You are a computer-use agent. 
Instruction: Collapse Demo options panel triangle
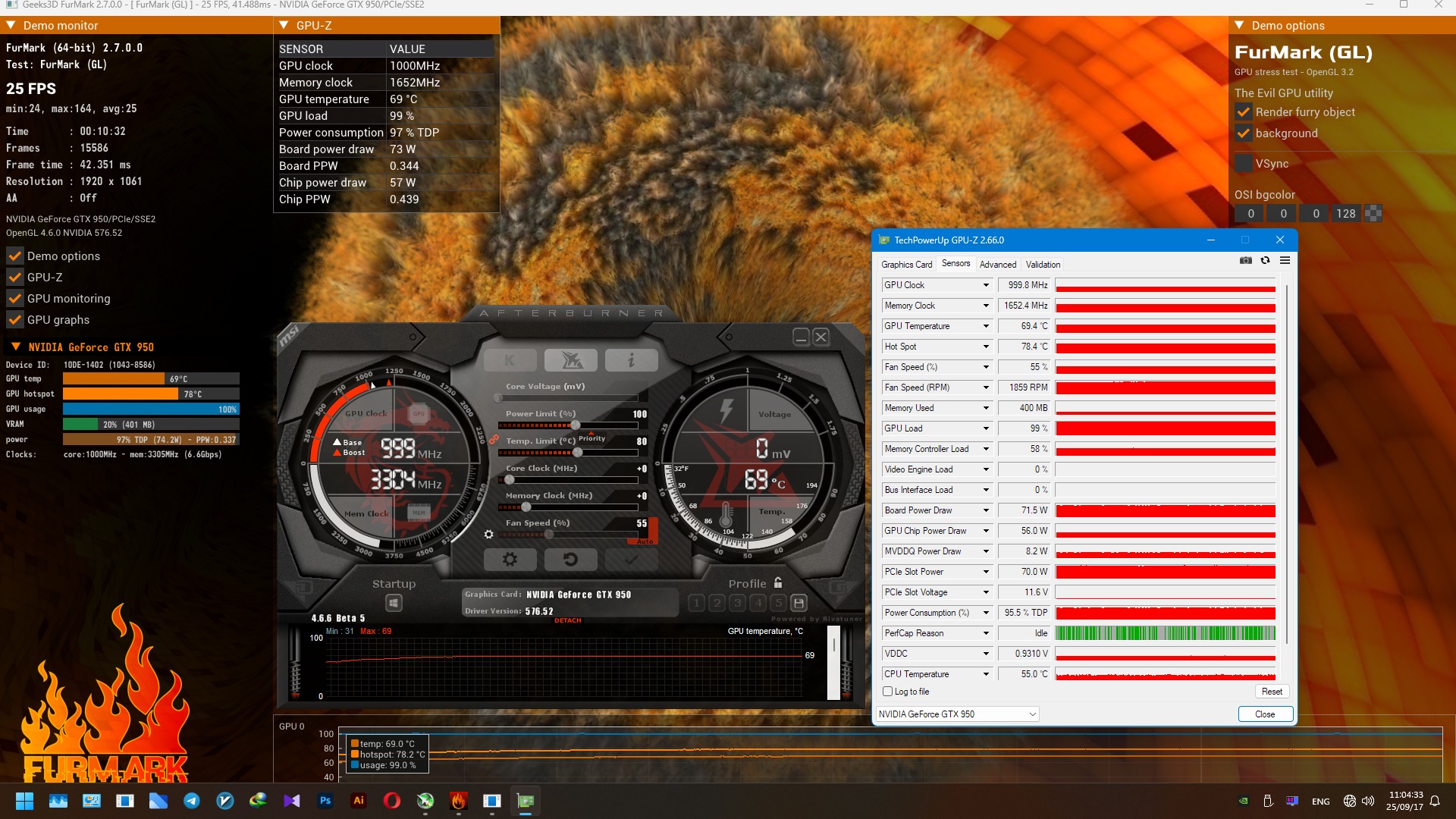pyautogui.click(x=1240, y=25)
